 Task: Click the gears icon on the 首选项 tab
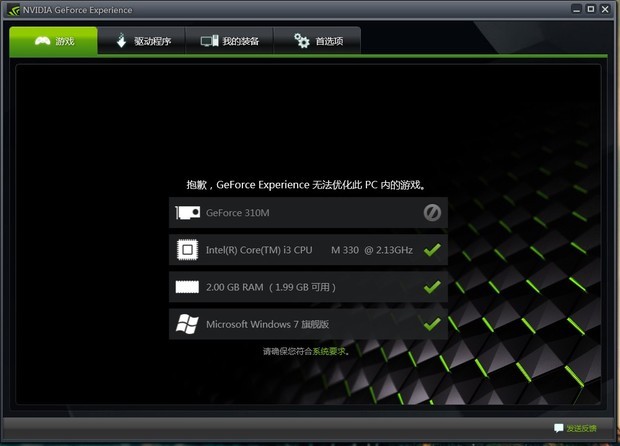pyautogui.click(x=301, y=41)
